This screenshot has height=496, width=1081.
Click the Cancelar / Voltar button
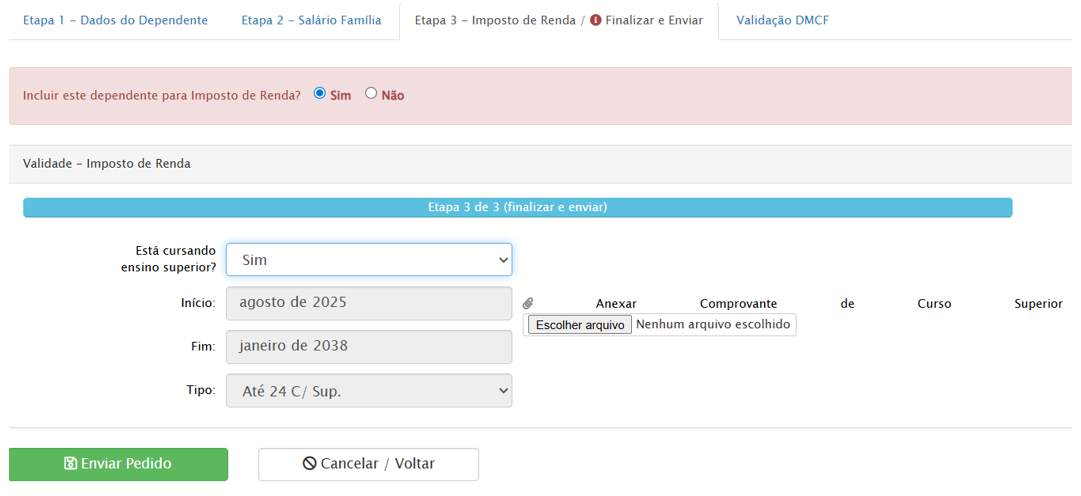point(368,464)
